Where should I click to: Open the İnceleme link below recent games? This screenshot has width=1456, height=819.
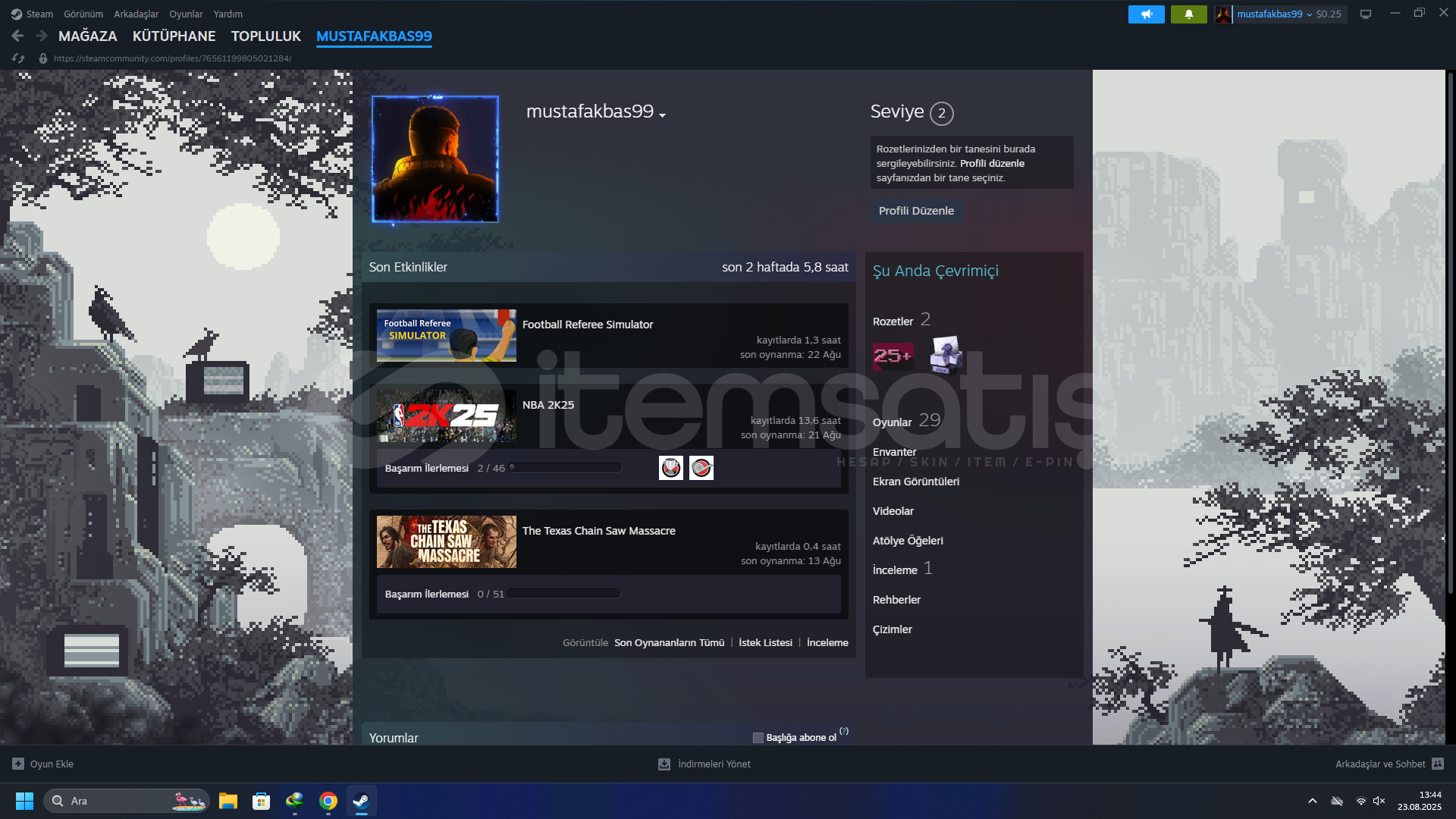[x=827, y=642]
